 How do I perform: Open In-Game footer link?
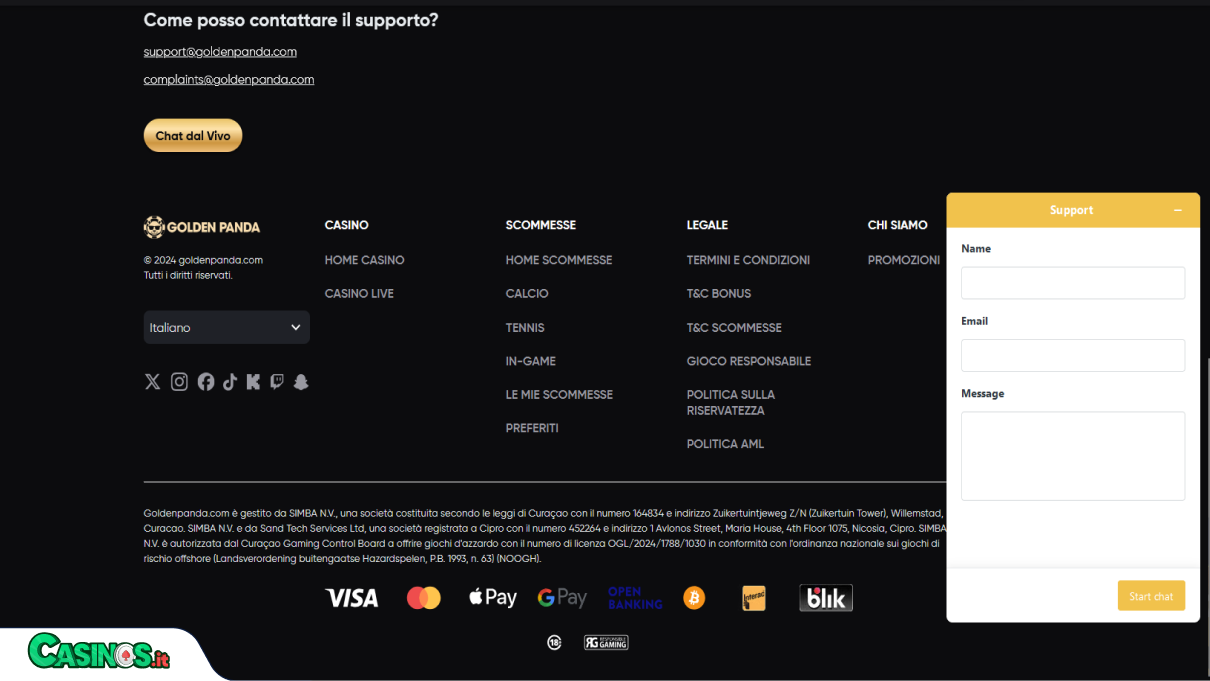point(531,361)
